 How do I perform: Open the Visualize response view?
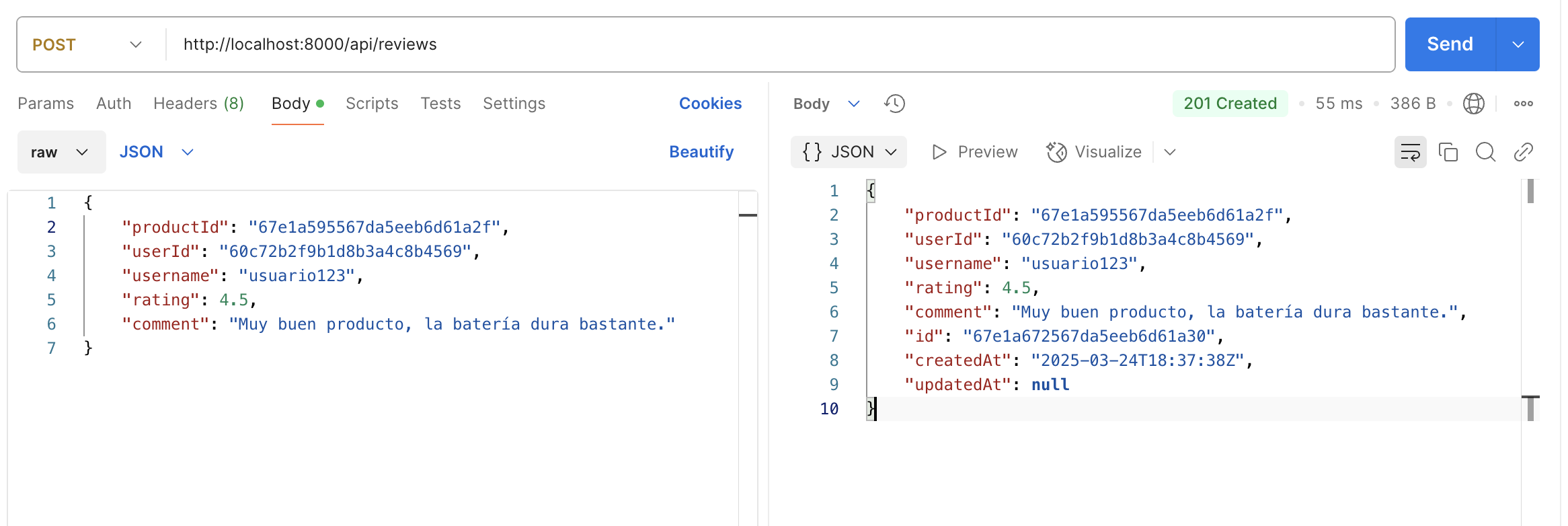(1094, 152)
